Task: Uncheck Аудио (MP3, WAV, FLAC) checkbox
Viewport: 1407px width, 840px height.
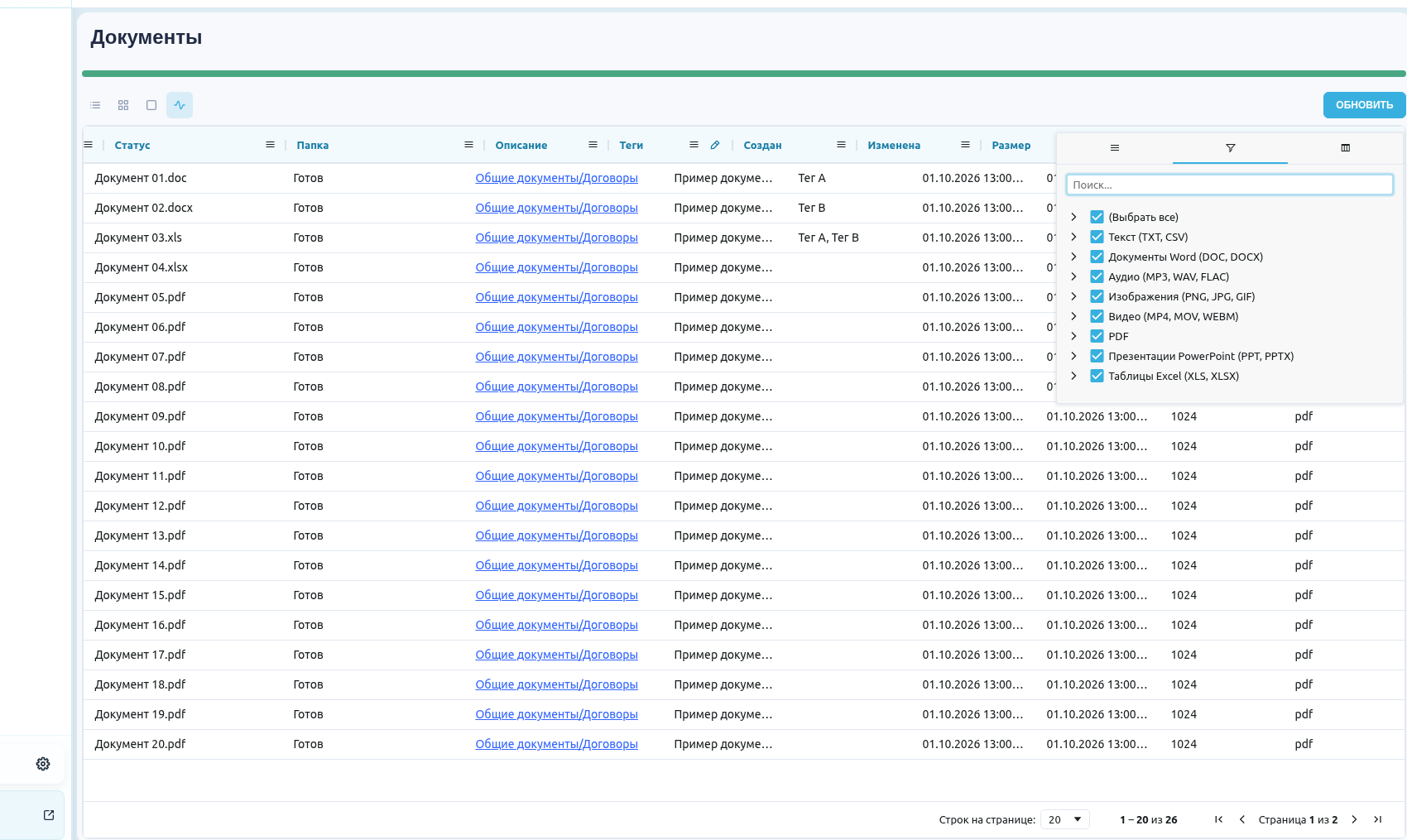Action: click(x=1097, y=276)
